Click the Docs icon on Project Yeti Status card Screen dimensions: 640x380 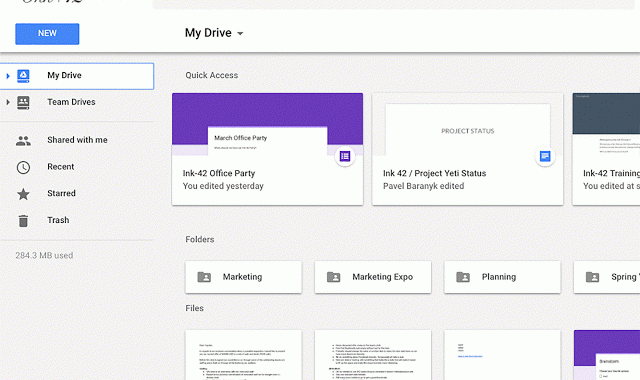pos(545,156)
